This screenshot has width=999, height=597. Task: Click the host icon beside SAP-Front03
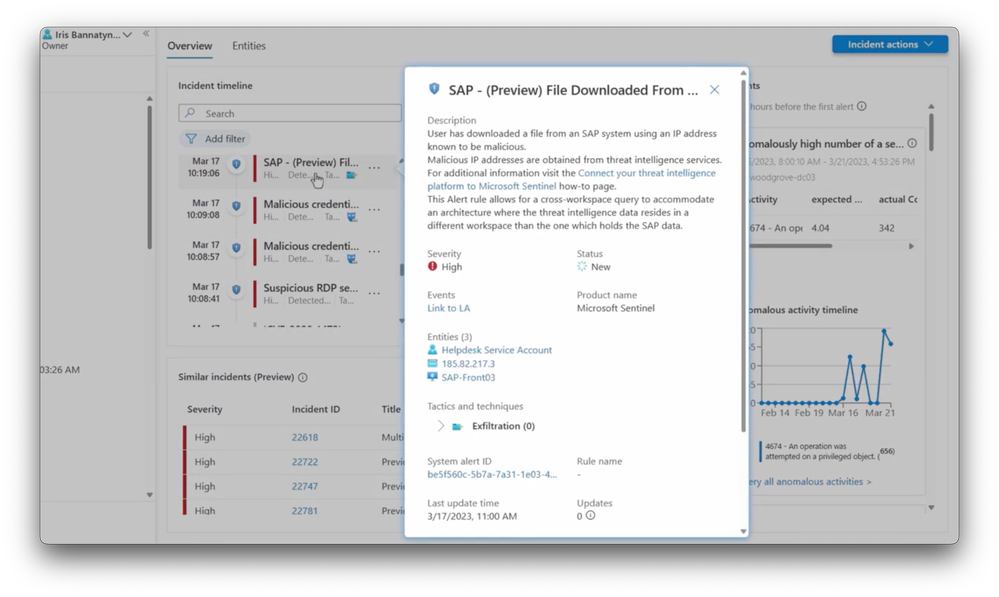click(x=433, y=377)
